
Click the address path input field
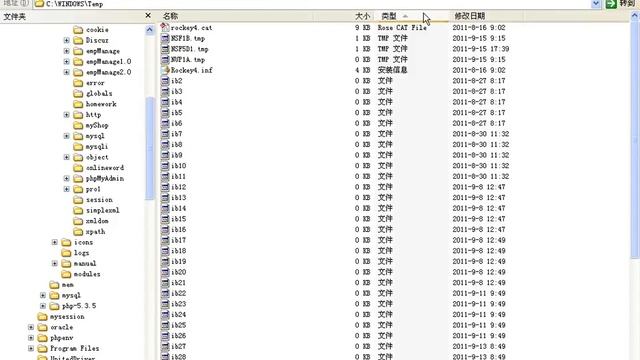coord(312,4)
